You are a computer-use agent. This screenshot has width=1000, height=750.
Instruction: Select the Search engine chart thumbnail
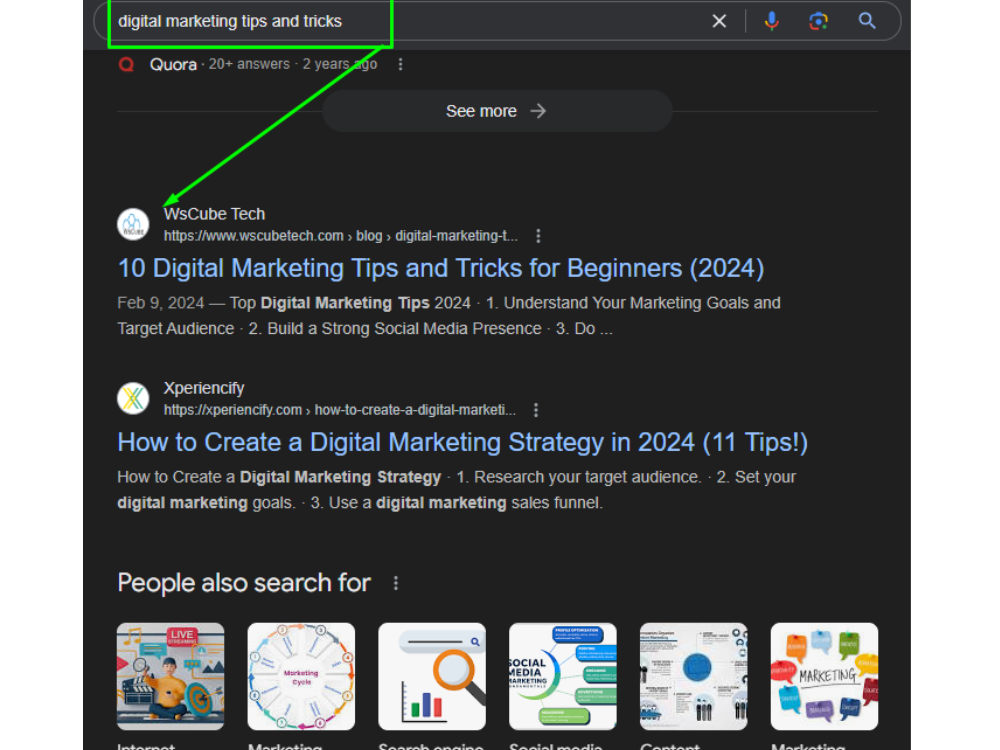(x=432, y=676)
